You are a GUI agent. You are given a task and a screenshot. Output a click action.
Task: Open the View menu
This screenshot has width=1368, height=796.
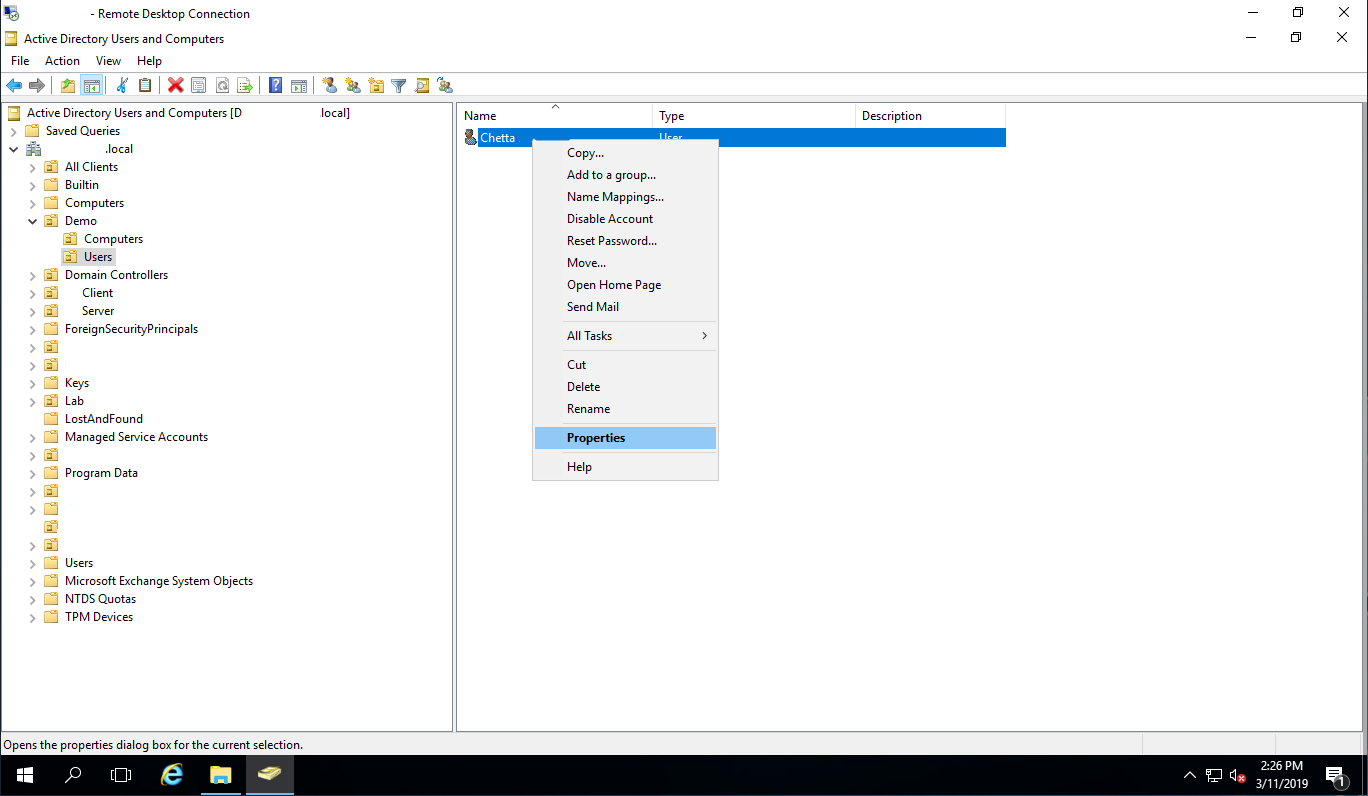click(x=108, y=61)
